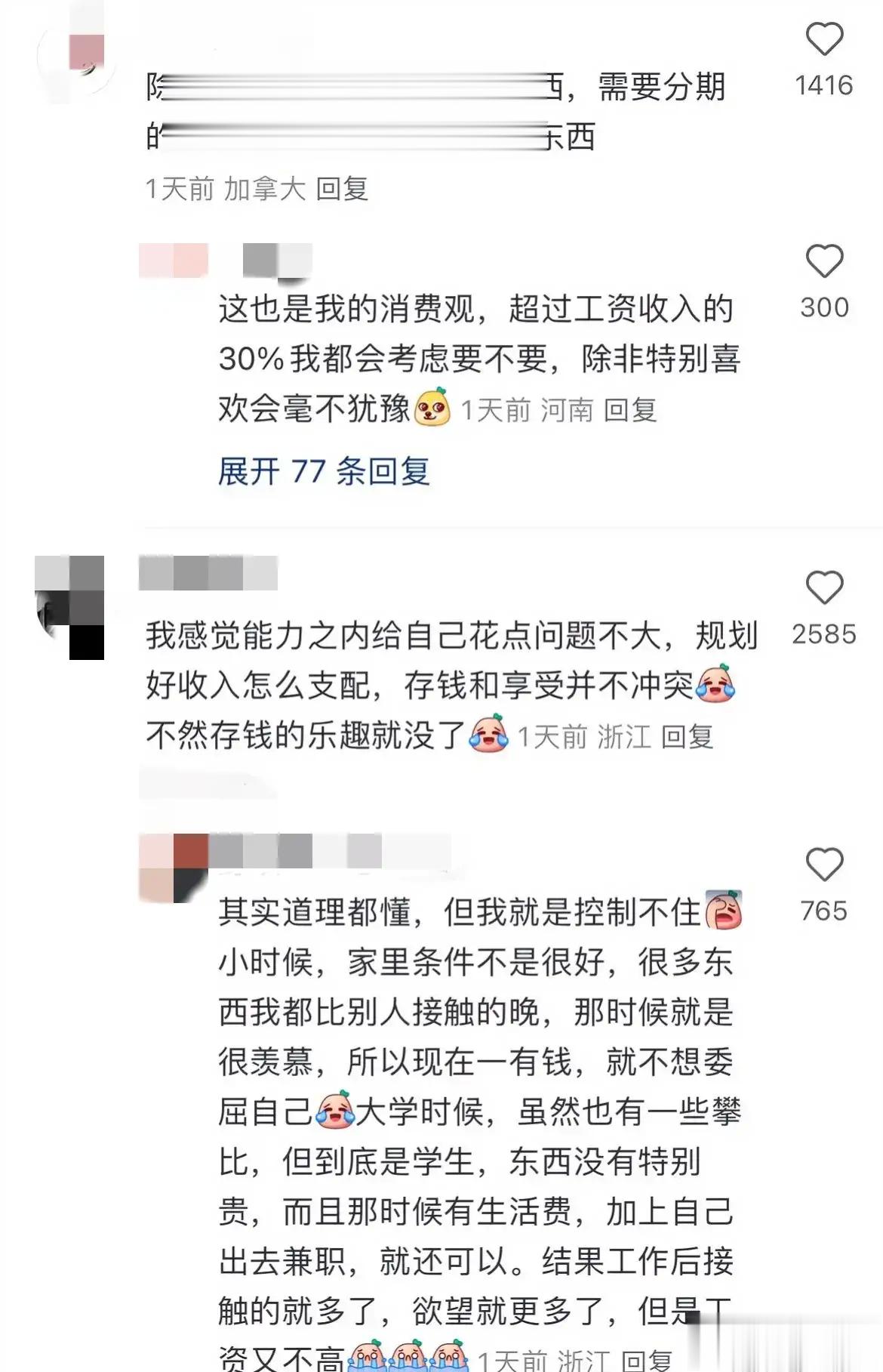883x1372 pixels.
Task: Select the comment text 这也是我的消费观
Action: click(x=346, y=309)
